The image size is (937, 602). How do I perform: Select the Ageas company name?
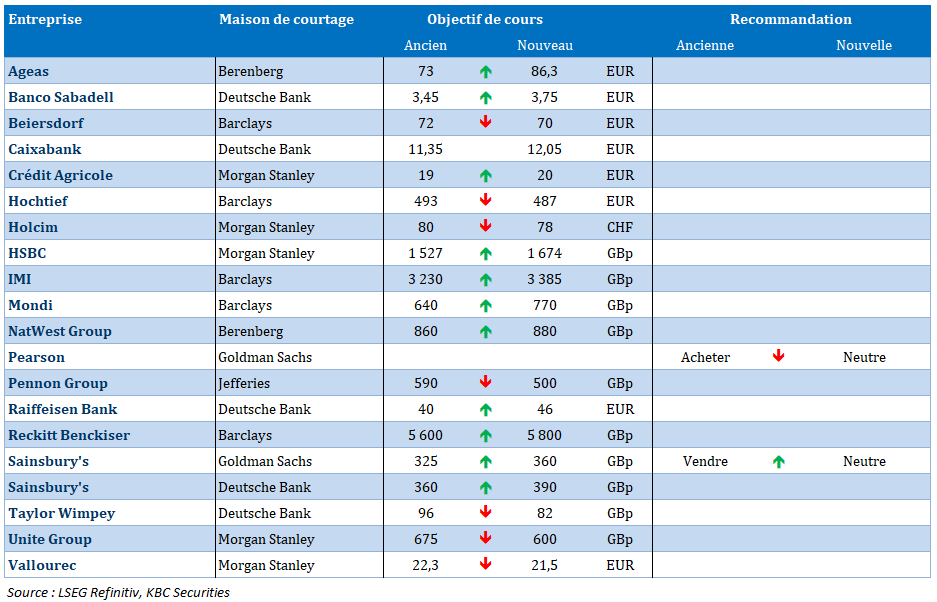[x=29, y=72]
